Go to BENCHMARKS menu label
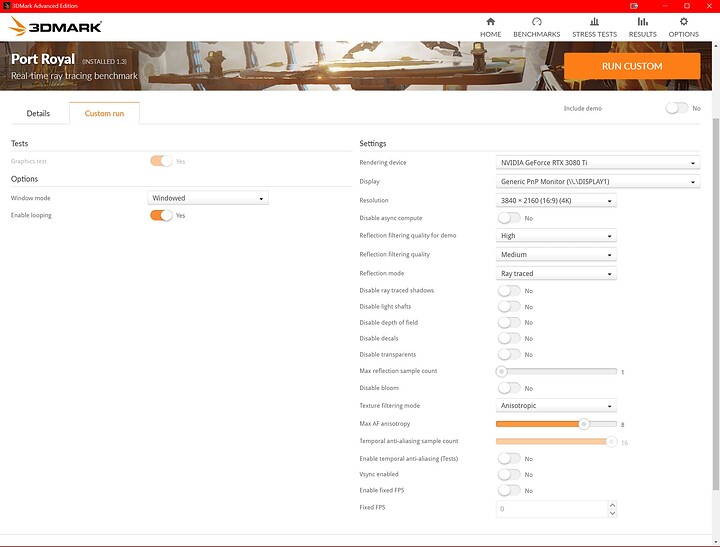 tap(537, 34)
